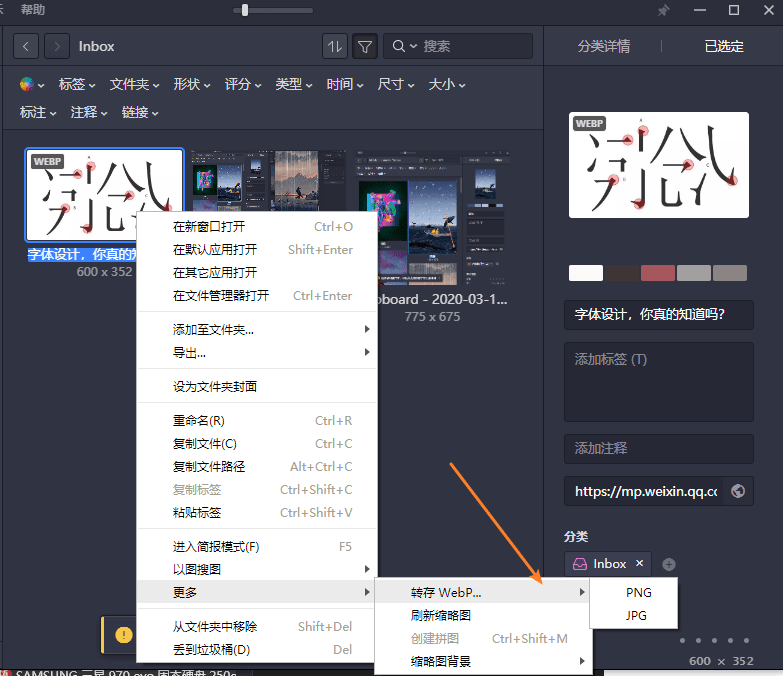
Task: Open the 以图搜图 submenu
Action: 257,570
